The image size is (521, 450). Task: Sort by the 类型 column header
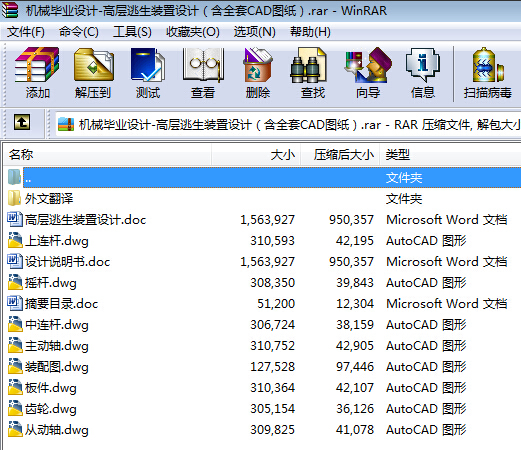click(450, 155)
